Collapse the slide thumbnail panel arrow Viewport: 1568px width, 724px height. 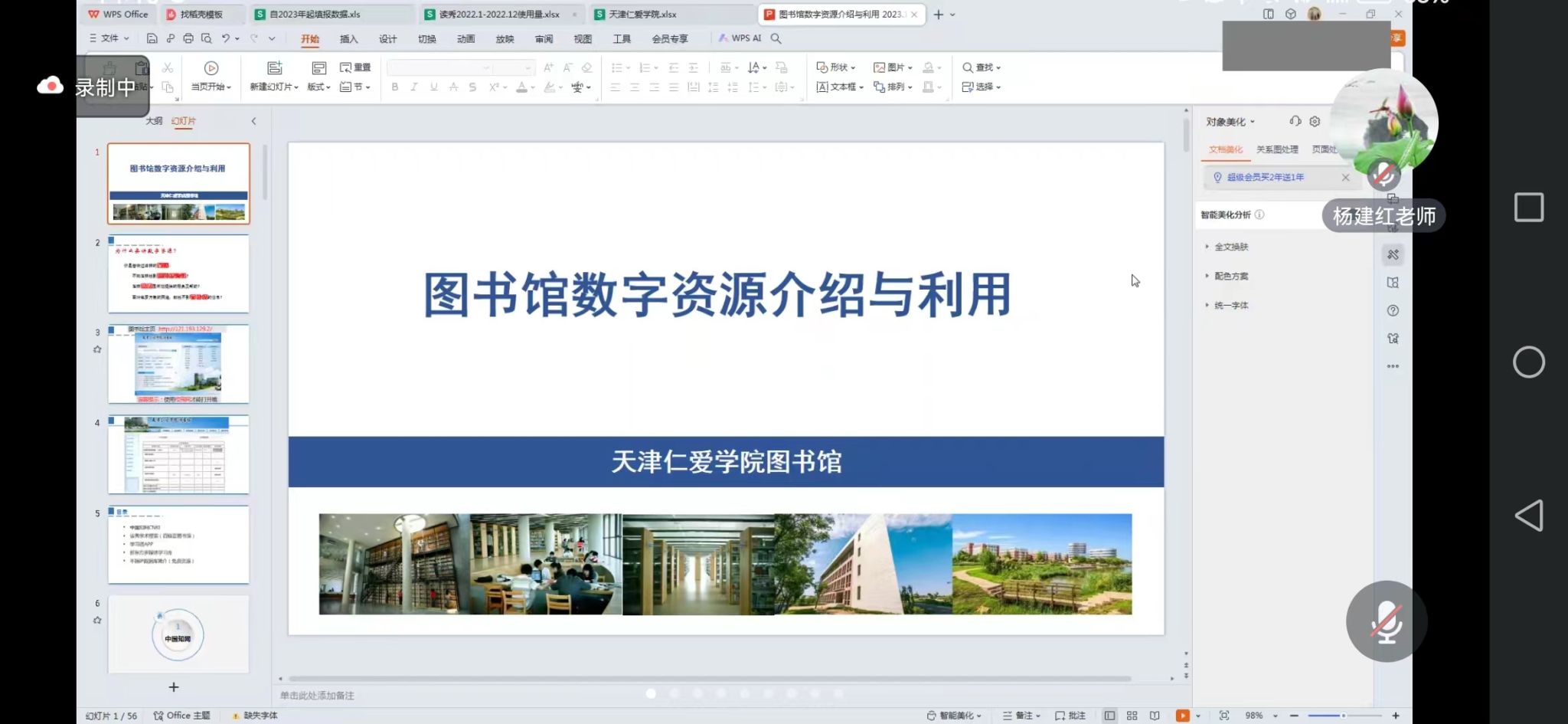253,121
